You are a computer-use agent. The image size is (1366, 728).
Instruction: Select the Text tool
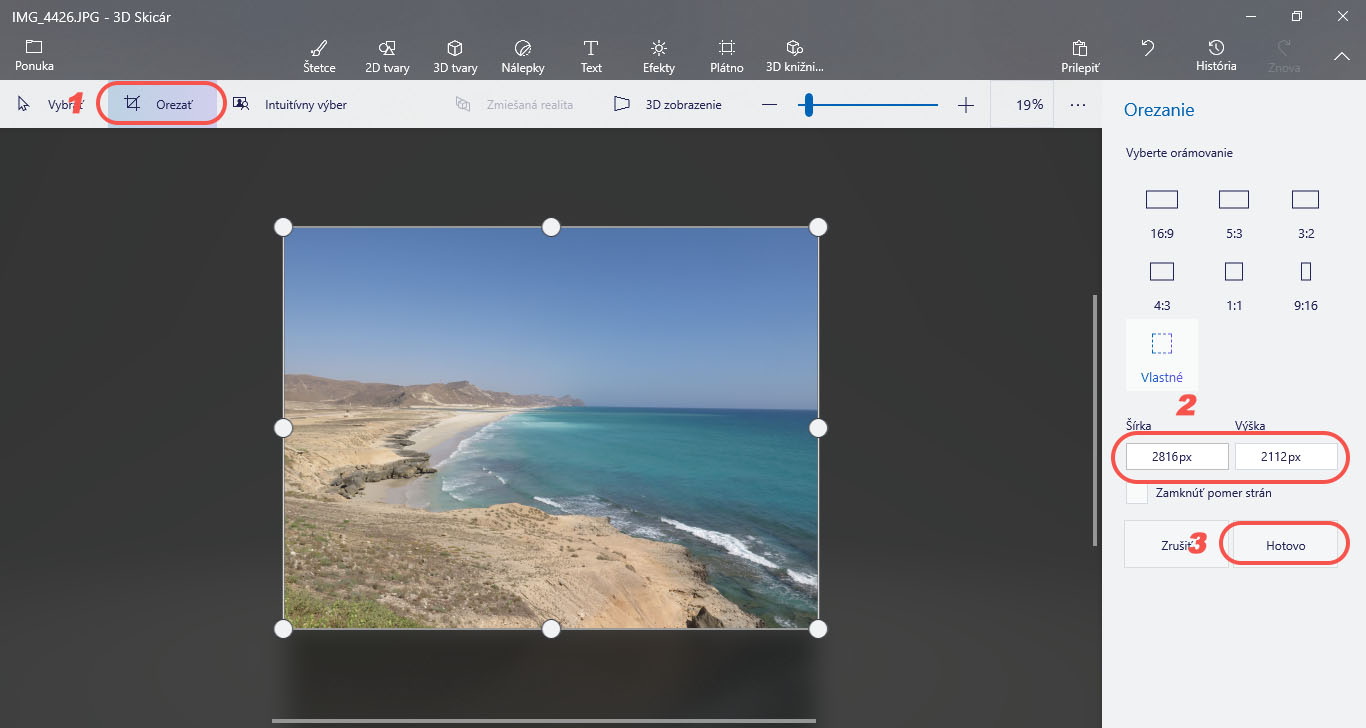tap(591, 56)
